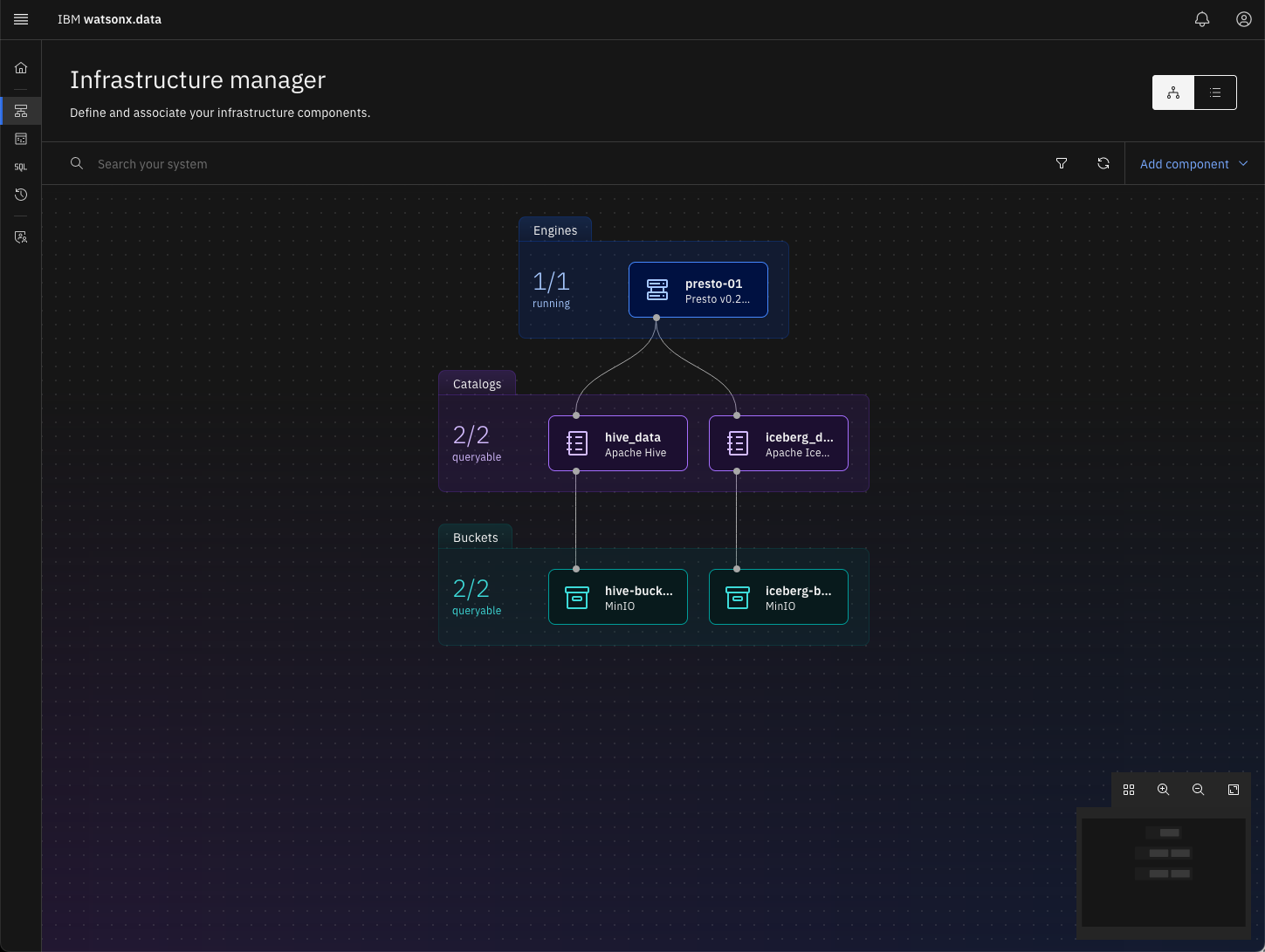Open the Data manager sidebar icon
Image resolution: width=1265 pixels, height=952 pixels.
[21, 139]
